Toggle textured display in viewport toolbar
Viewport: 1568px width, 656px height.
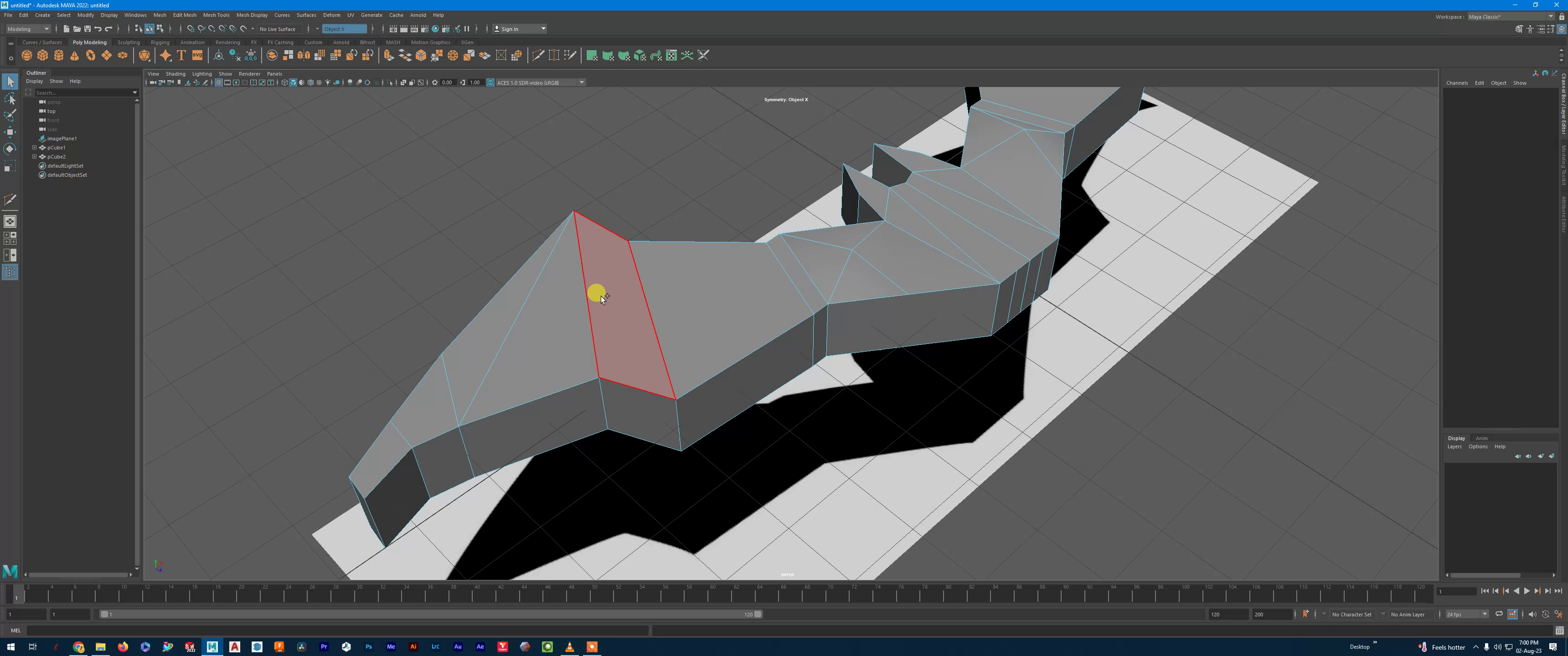point(319,83)
